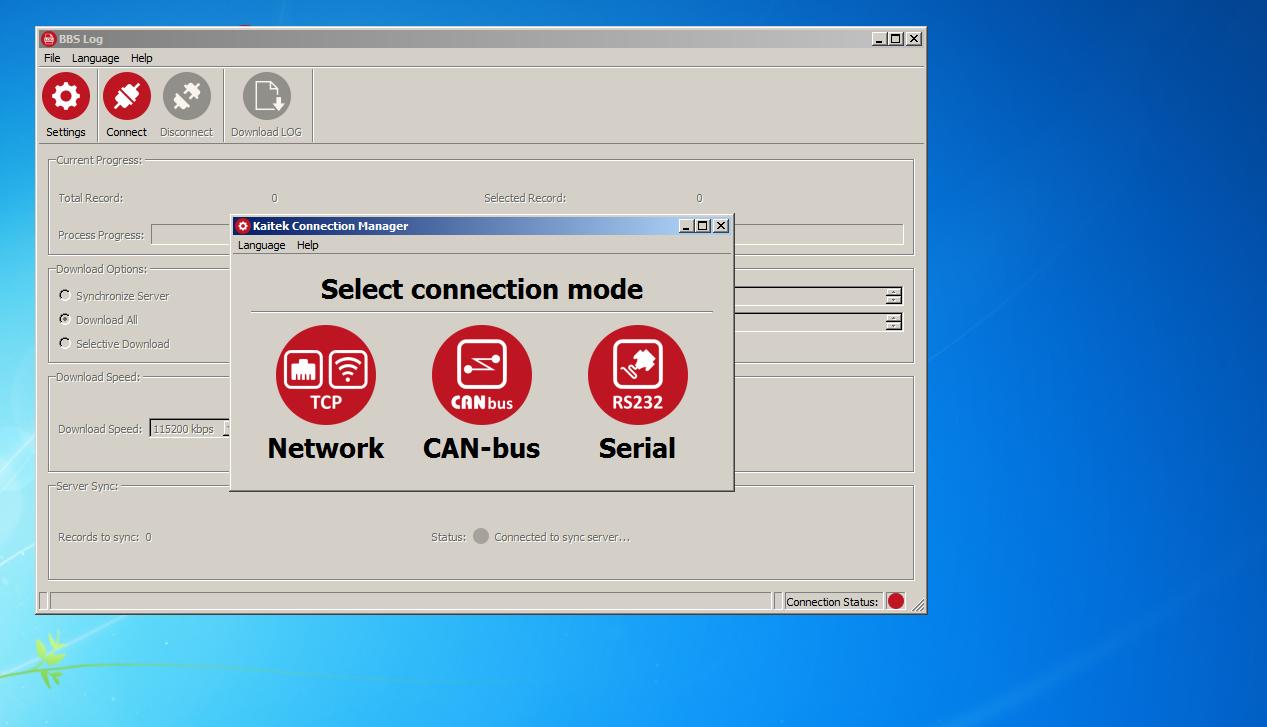
Task: Click the Connect plug icon
Action: [126, 95]
